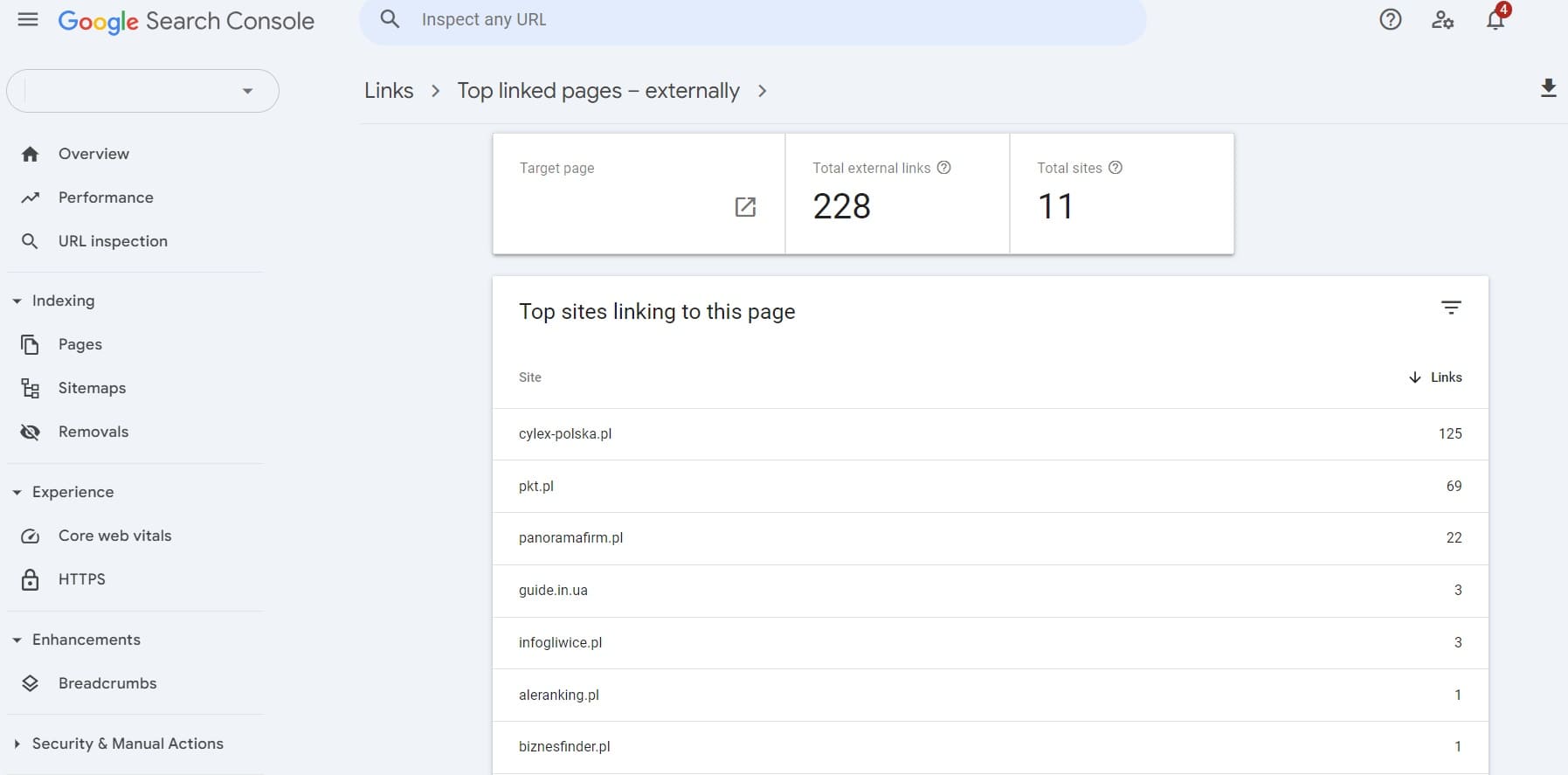This screenshot has width=1568, height=775.
Task: Click the Site column header
Action: [x=530, y=377]
